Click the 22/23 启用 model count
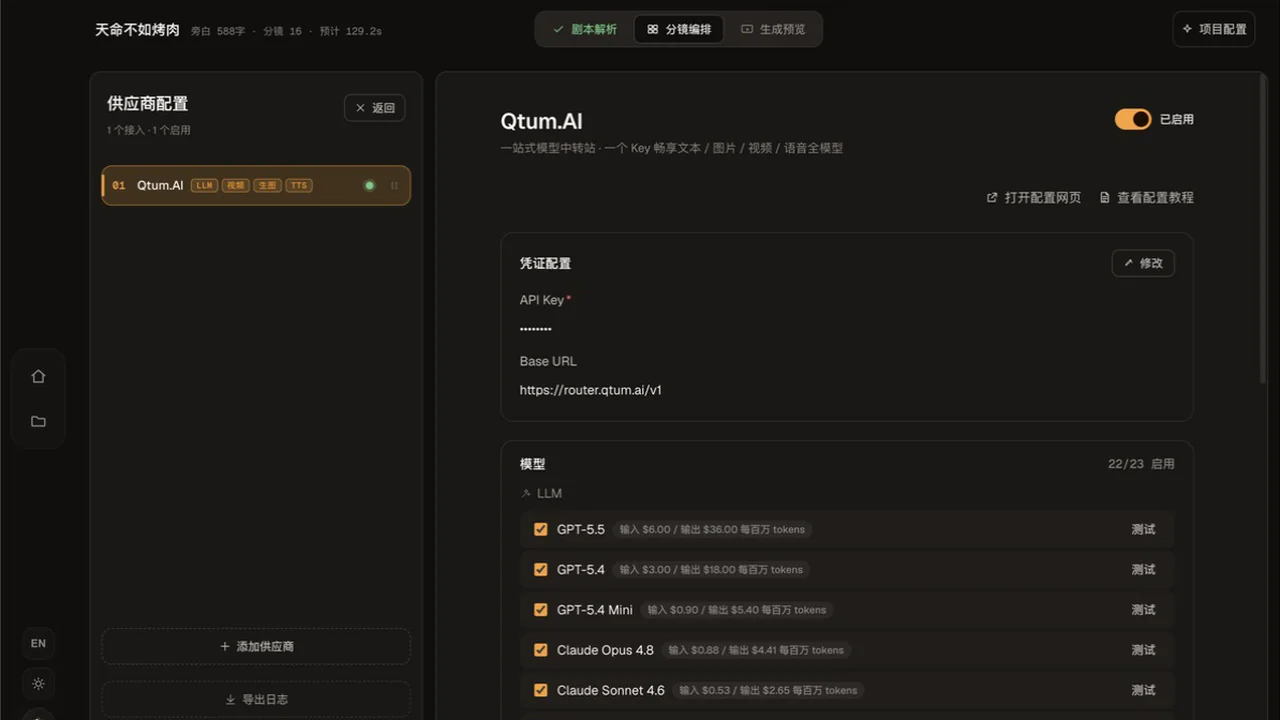The image size is (1280, 720). 1141,464
